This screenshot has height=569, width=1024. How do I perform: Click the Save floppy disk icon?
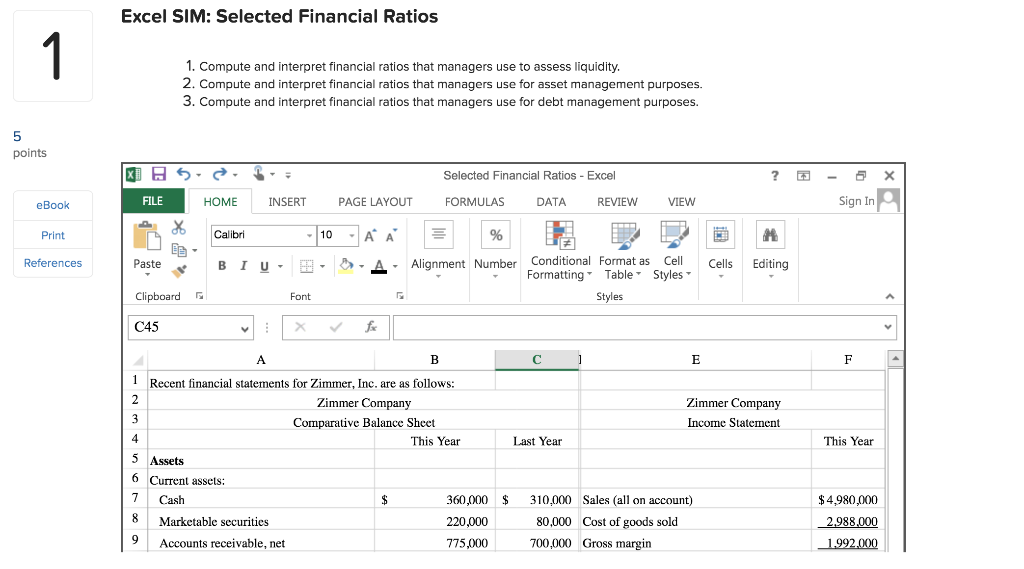pyautogui.click(x=159, y=174)
